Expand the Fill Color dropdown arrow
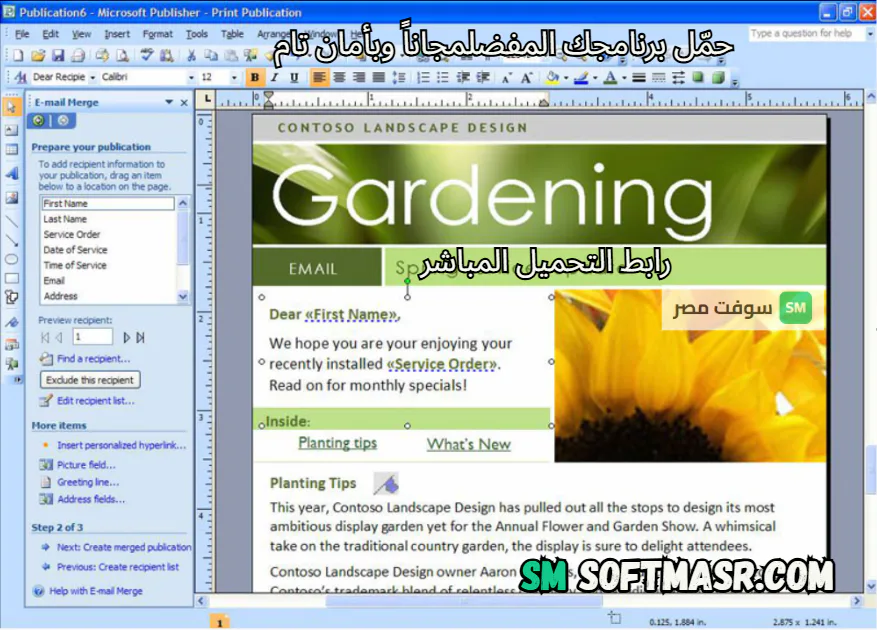 [x=566, y=77]
